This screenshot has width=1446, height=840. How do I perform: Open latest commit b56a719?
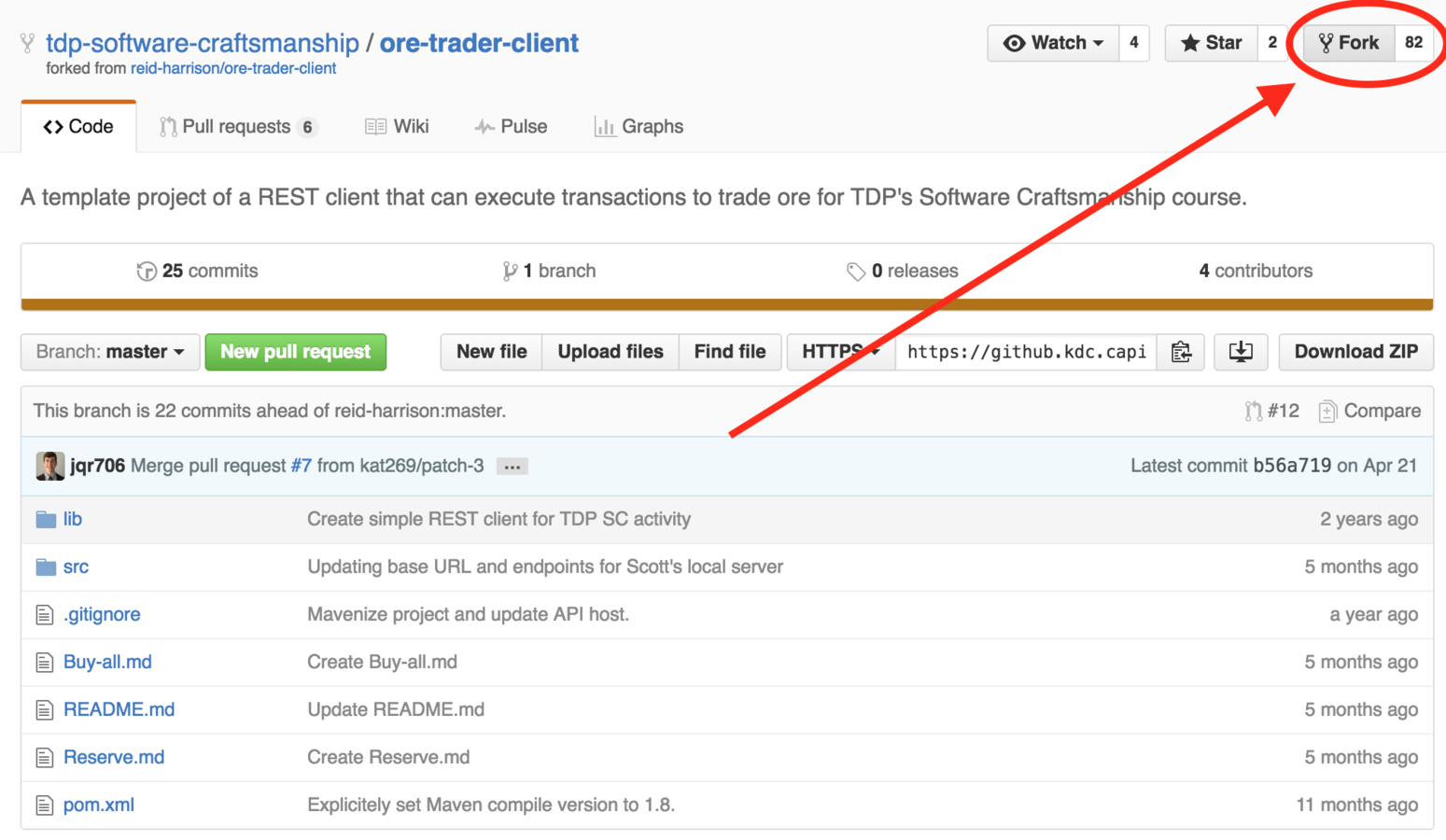coord(1292,466)
